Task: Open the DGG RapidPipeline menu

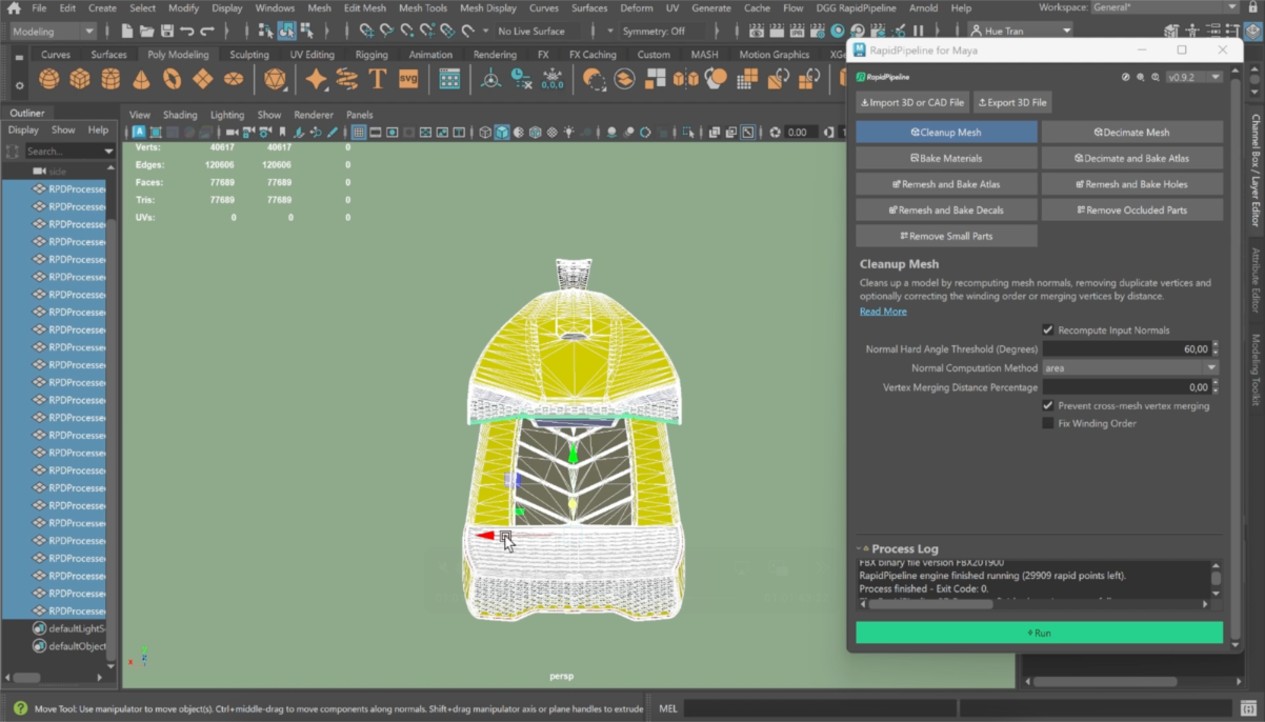Action: (x=855, y=8)
